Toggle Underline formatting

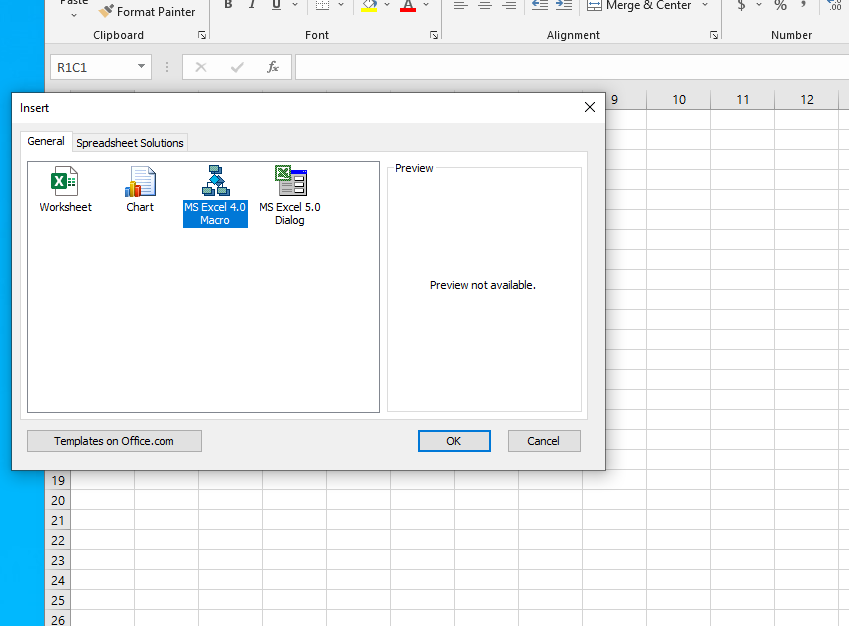[276, 6]
